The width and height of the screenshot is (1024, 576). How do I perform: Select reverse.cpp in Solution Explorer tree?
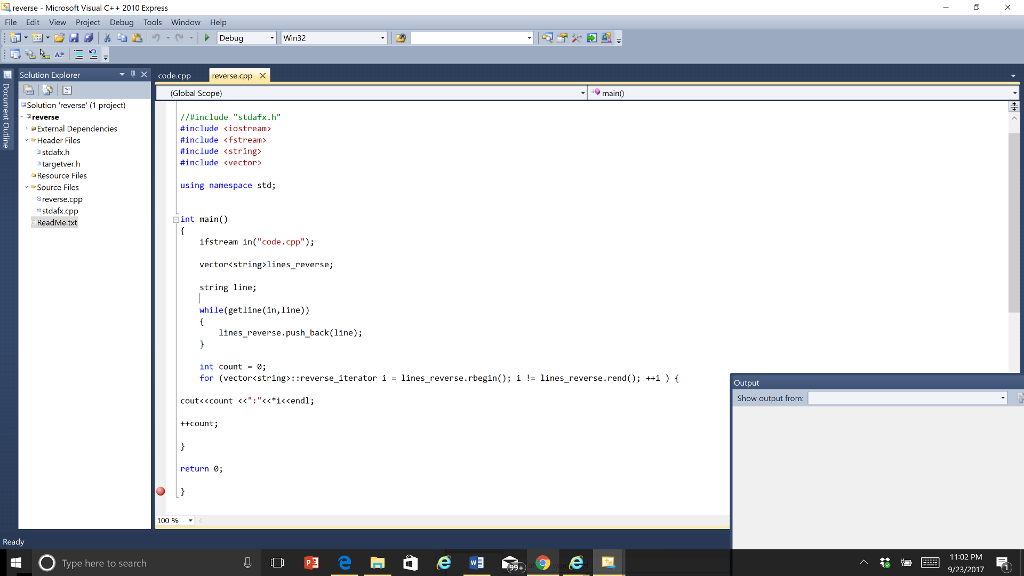[x=62, y=199]
